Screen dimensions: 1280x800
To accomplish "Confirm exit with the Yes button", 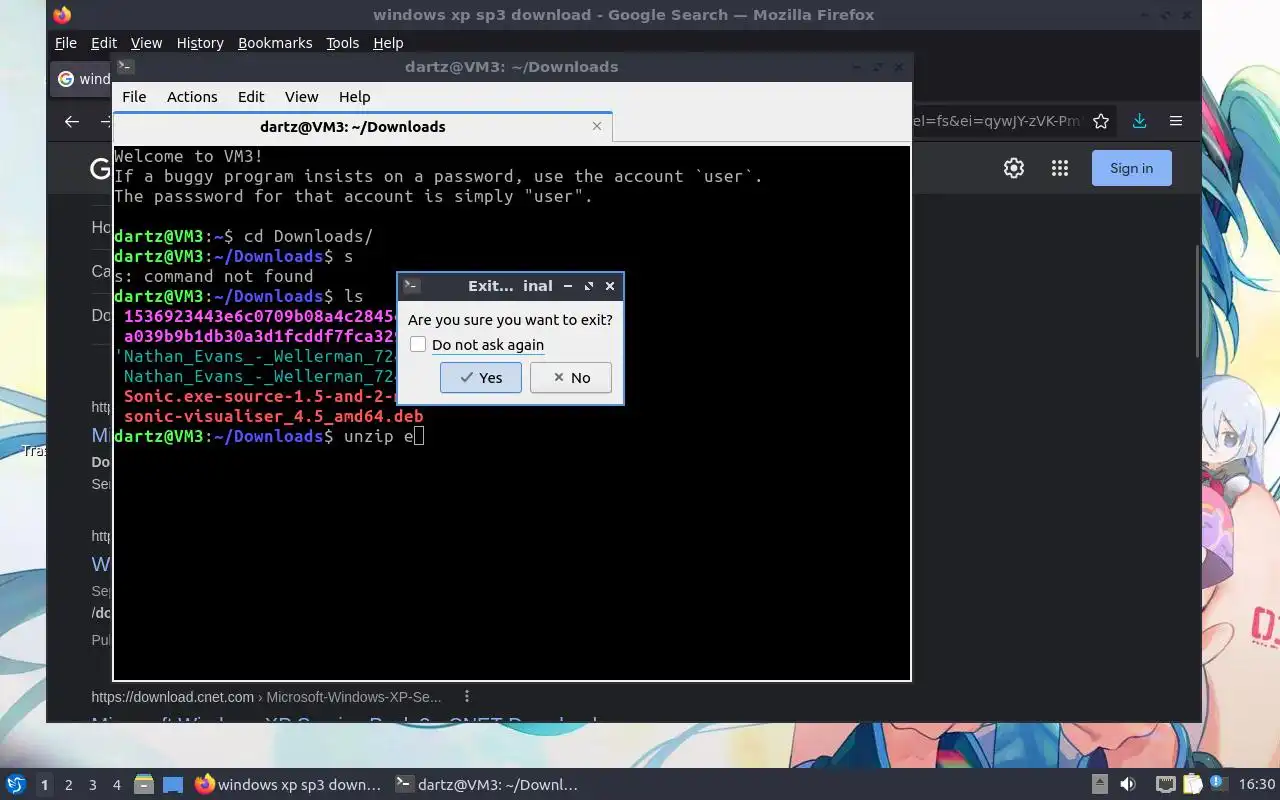I will click(480, 377).
